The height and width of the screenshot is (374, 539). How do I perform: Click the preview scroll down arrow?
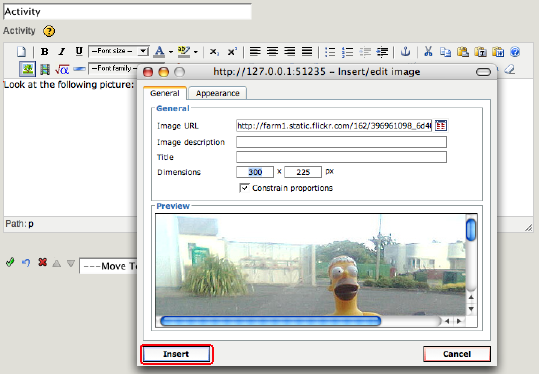[x=471, y=309]
